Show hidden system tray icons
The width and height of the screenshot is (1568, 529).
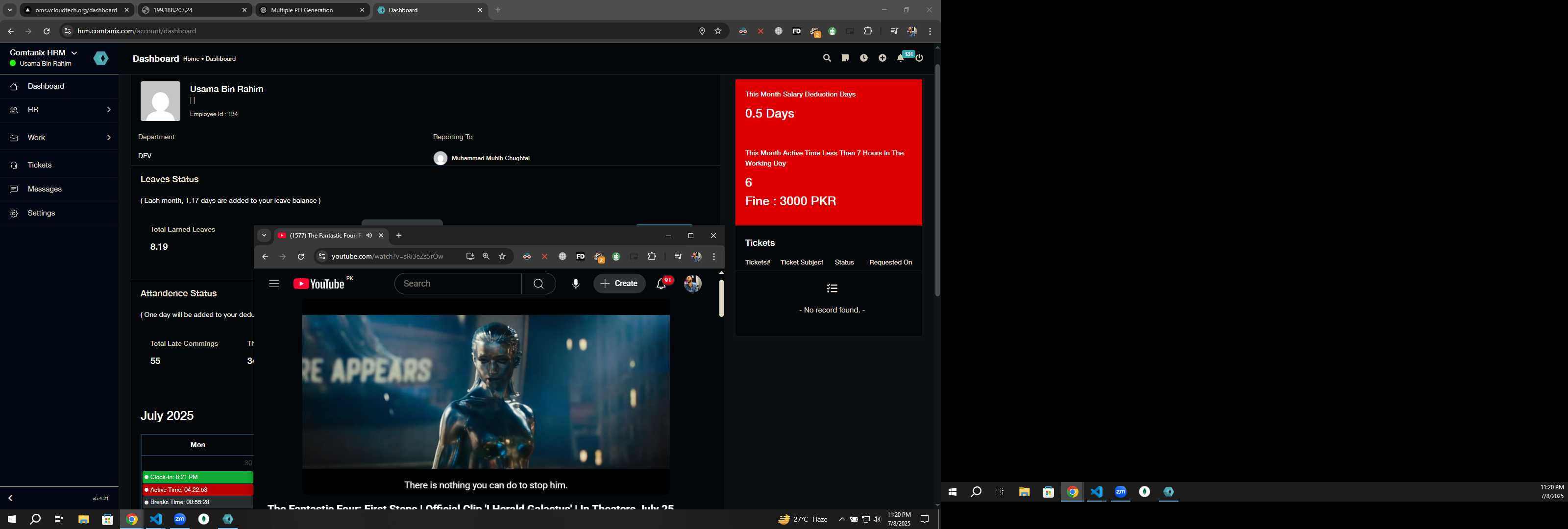(x=842, y=519)
